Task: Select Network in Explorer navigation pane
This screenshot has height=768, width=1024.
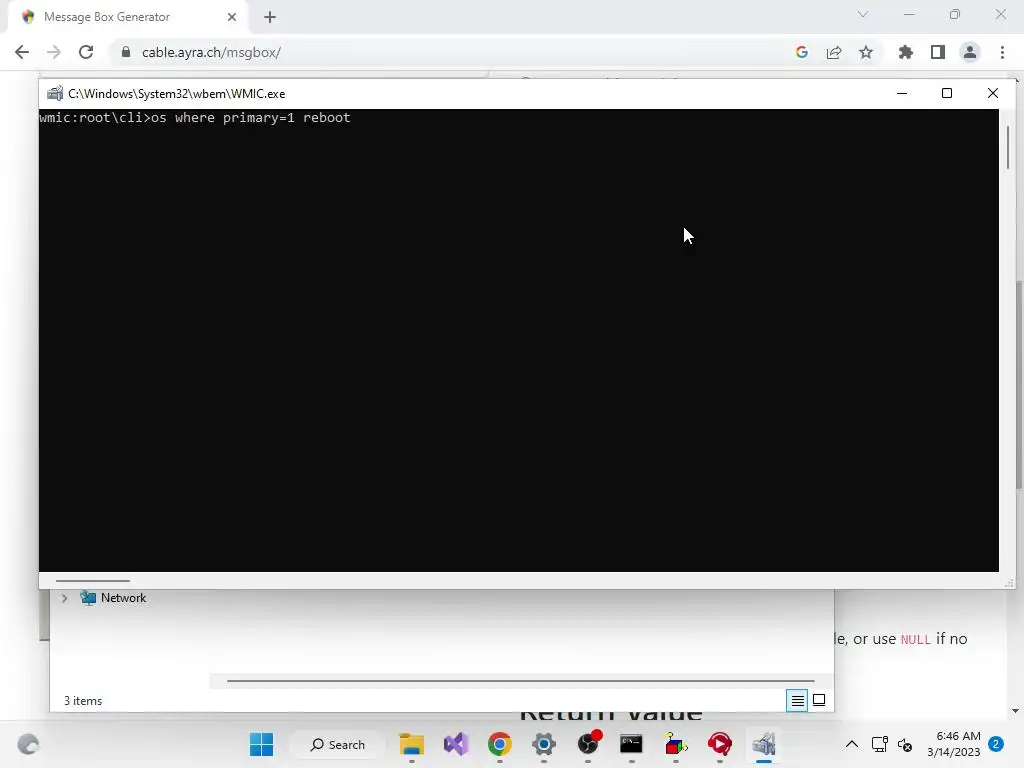Action: [123, 598]
